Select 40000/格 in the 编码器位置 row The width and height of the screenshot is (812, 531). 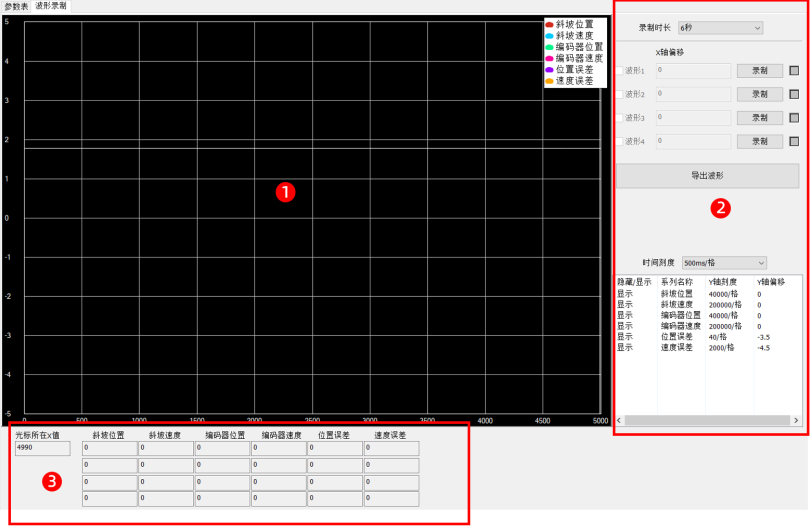click(x=723, y=315)
